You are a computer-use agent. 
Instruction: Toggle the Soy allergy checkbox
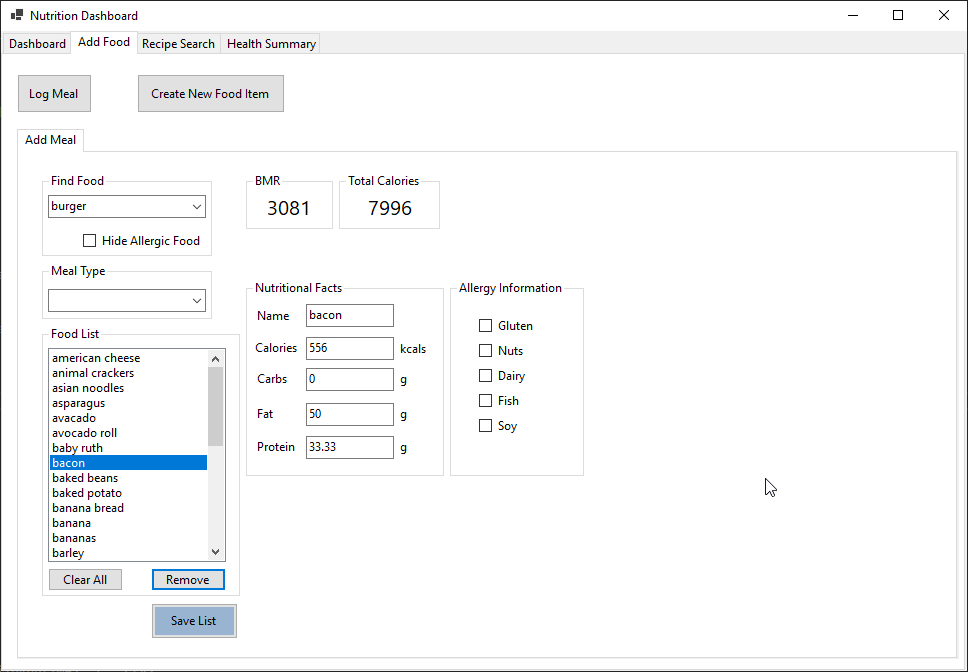pyautogui.click(x=486, y=426)
